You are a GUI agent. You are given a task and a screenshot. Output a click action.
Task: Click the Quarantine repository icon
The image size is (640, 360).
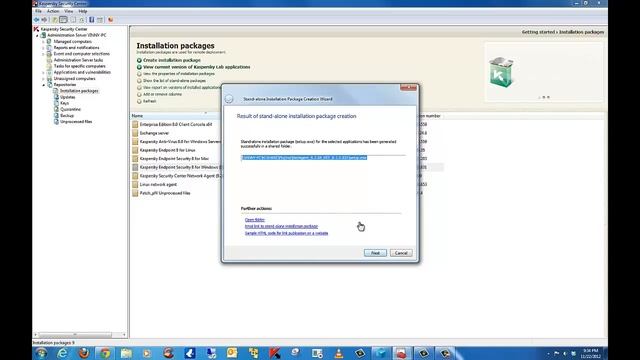tap(56, 109)
